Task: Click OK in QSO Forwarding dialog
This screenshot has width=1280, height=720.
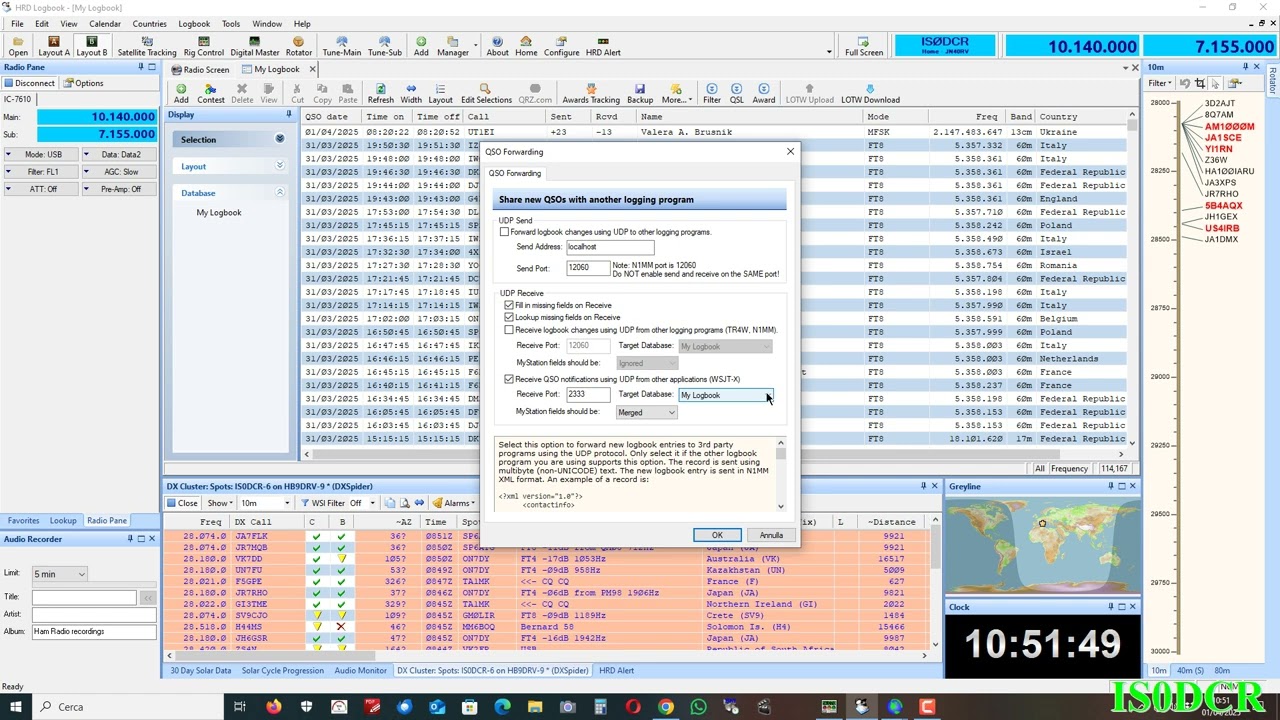Action: 717,535
